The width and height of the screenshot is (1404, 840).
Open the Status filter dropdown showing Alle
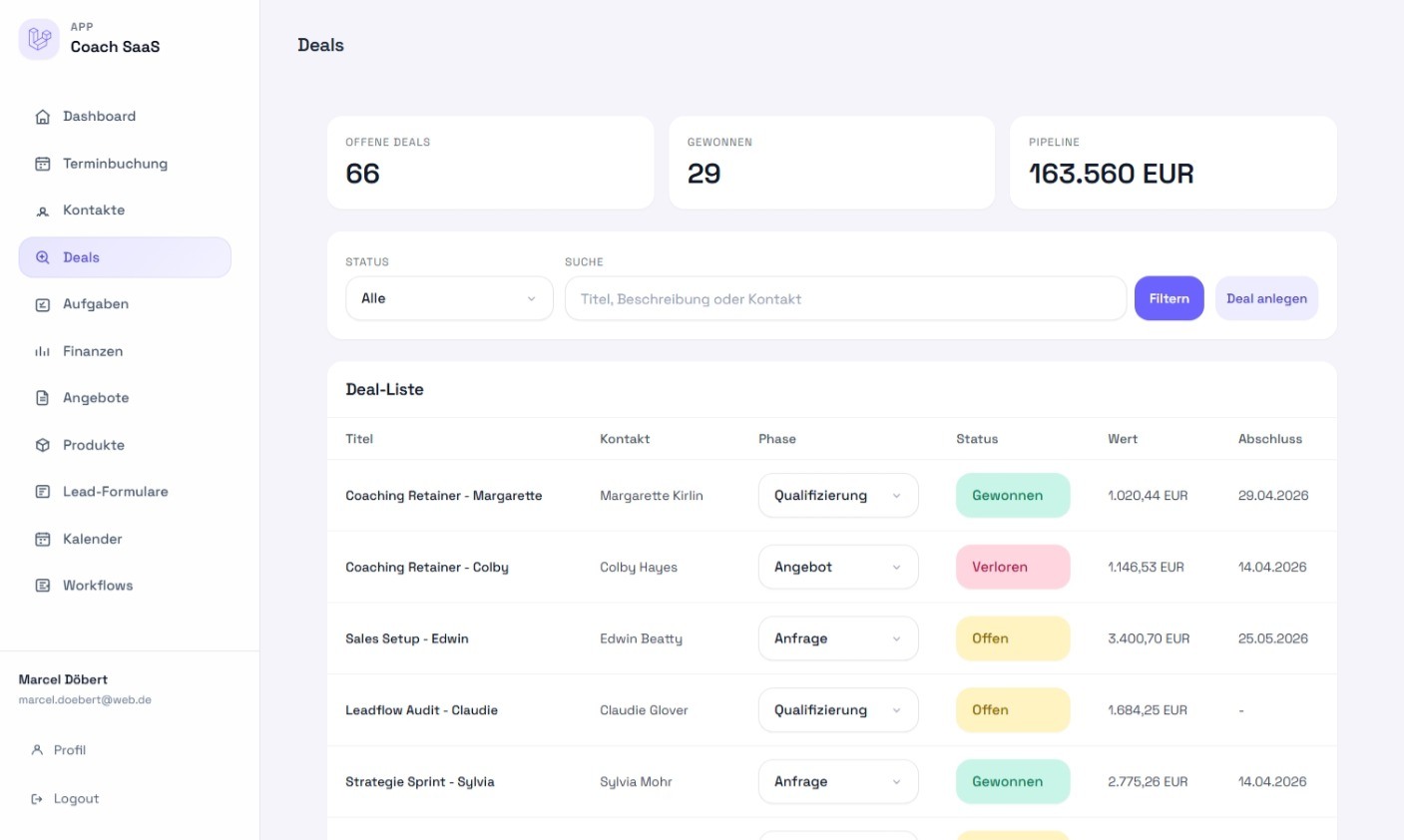point(449,298)
